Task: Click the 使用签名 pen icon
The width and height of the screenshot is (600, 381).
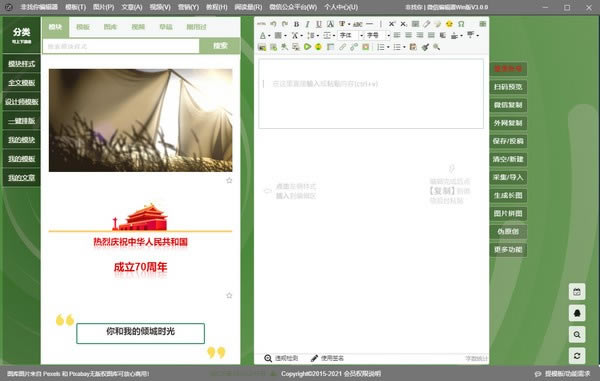Action: pos(314,358)
